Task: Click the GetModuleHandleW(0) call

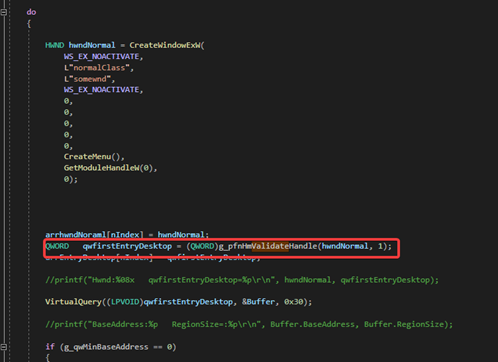Action: 110,168
